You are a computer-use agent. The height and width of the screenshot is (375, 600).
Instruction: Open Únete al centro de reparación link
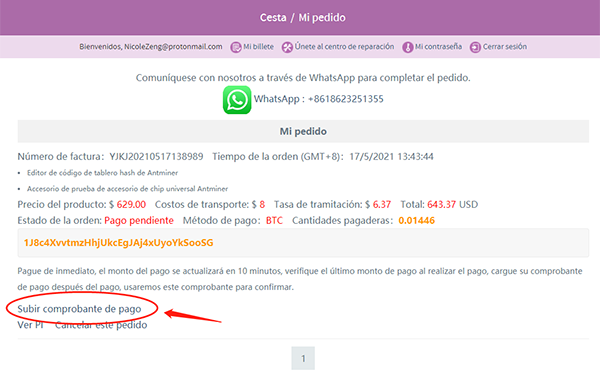click(344, 47)
